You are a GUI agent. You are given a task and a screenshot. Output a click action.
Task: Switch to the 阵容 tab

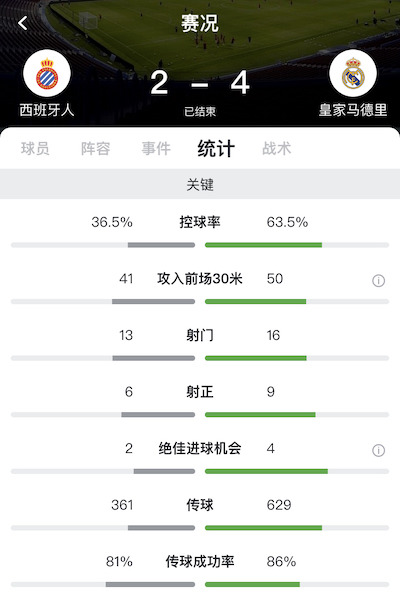[96, 148]
